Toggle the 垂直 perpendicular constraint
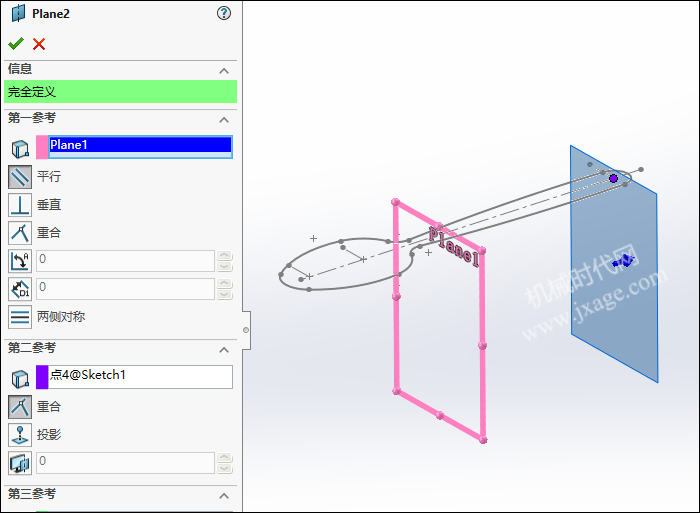This screenshot has height=513, width=700. tap(20, 205)
